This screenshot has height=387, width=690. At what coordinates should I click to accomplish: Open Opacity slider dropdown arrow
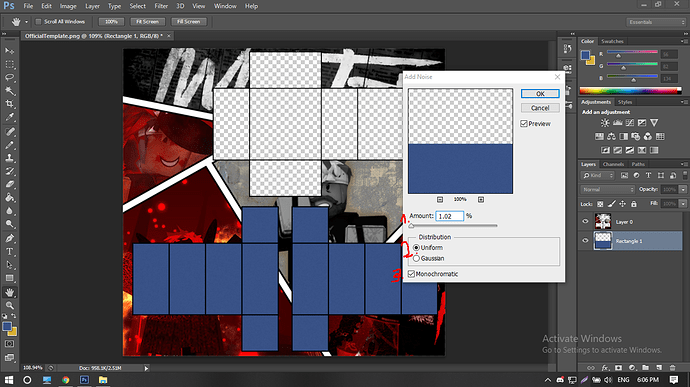683,189
